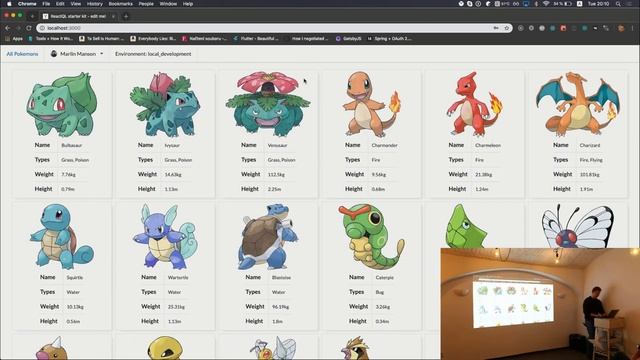Click Wartortle's types value Water
The width and height of the screenshot is (640, 360).
coord(174,292)
